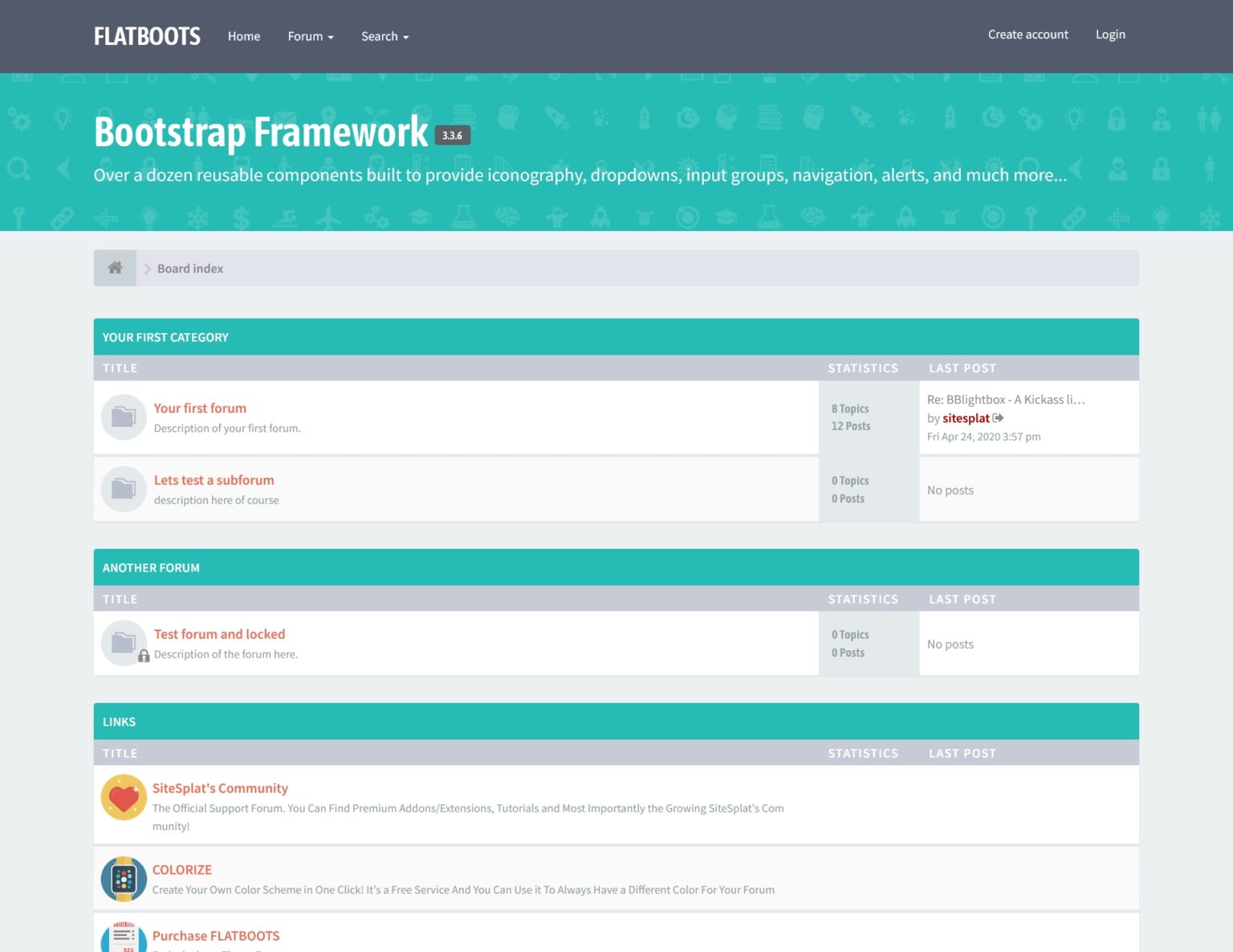This screenshot has width=1233, height=952.
Task: Click the FLATBOOTS logo in the header
Action: [146, 35]
